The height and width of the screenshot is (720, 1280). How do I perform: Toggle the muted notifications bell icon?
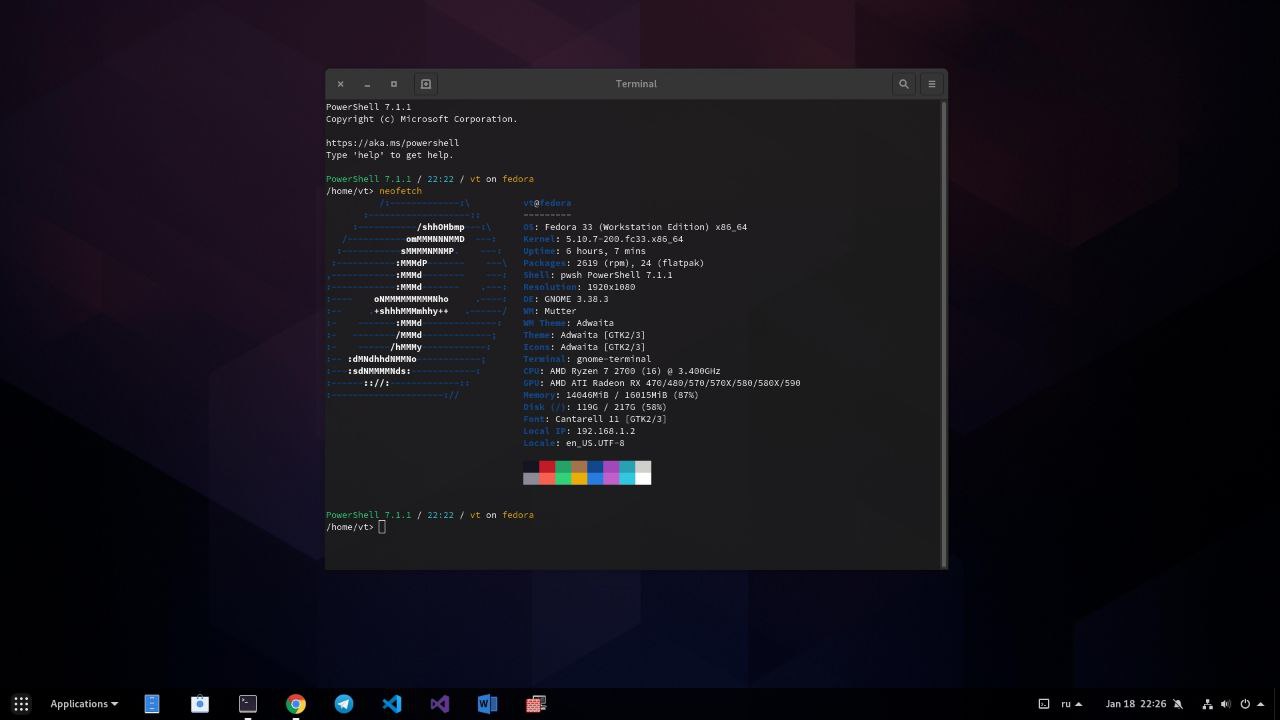coord(1178,704)
